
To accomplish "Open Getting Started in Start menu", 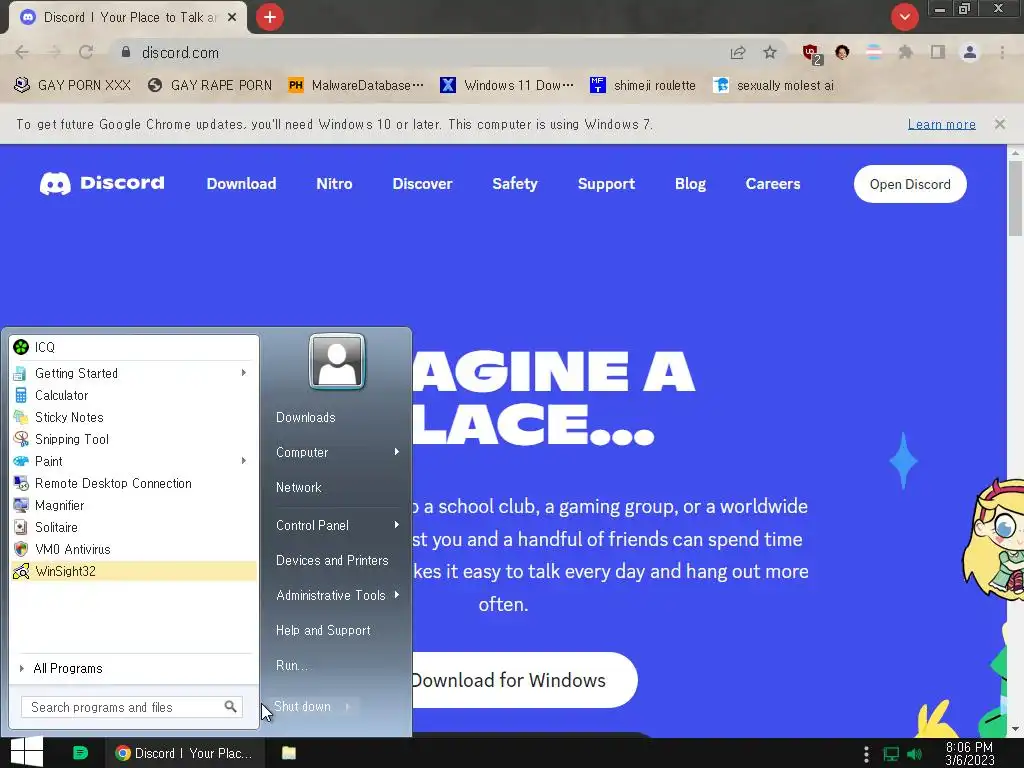I will [x=134, y=373].
